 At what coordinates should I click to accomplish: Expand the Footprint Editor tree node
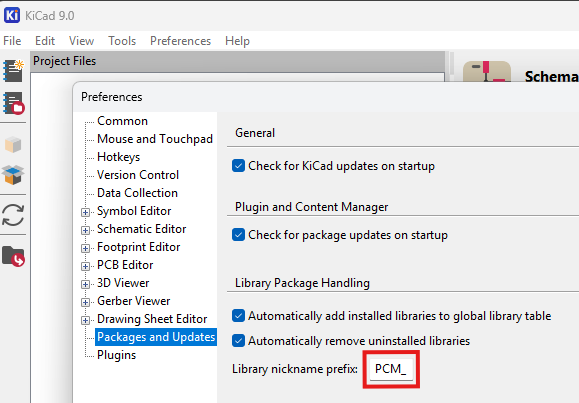[85, 248]
